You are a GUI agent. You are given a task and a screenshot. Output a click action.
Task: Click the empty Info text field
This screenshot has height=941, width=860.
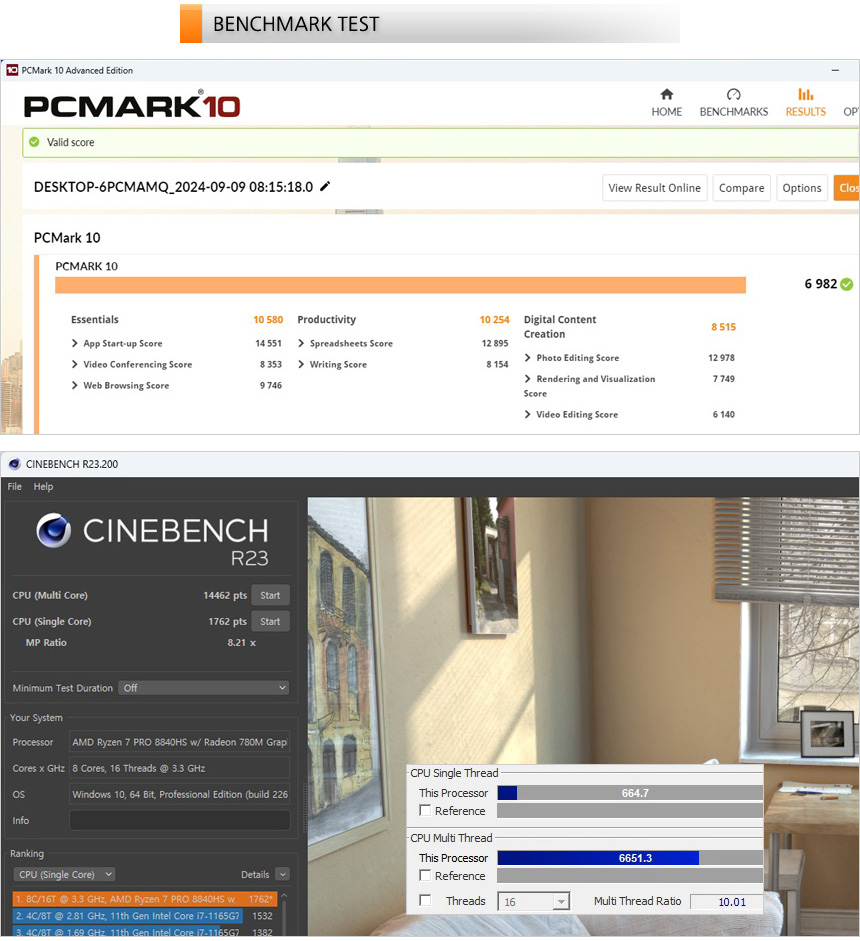(179, 821)
